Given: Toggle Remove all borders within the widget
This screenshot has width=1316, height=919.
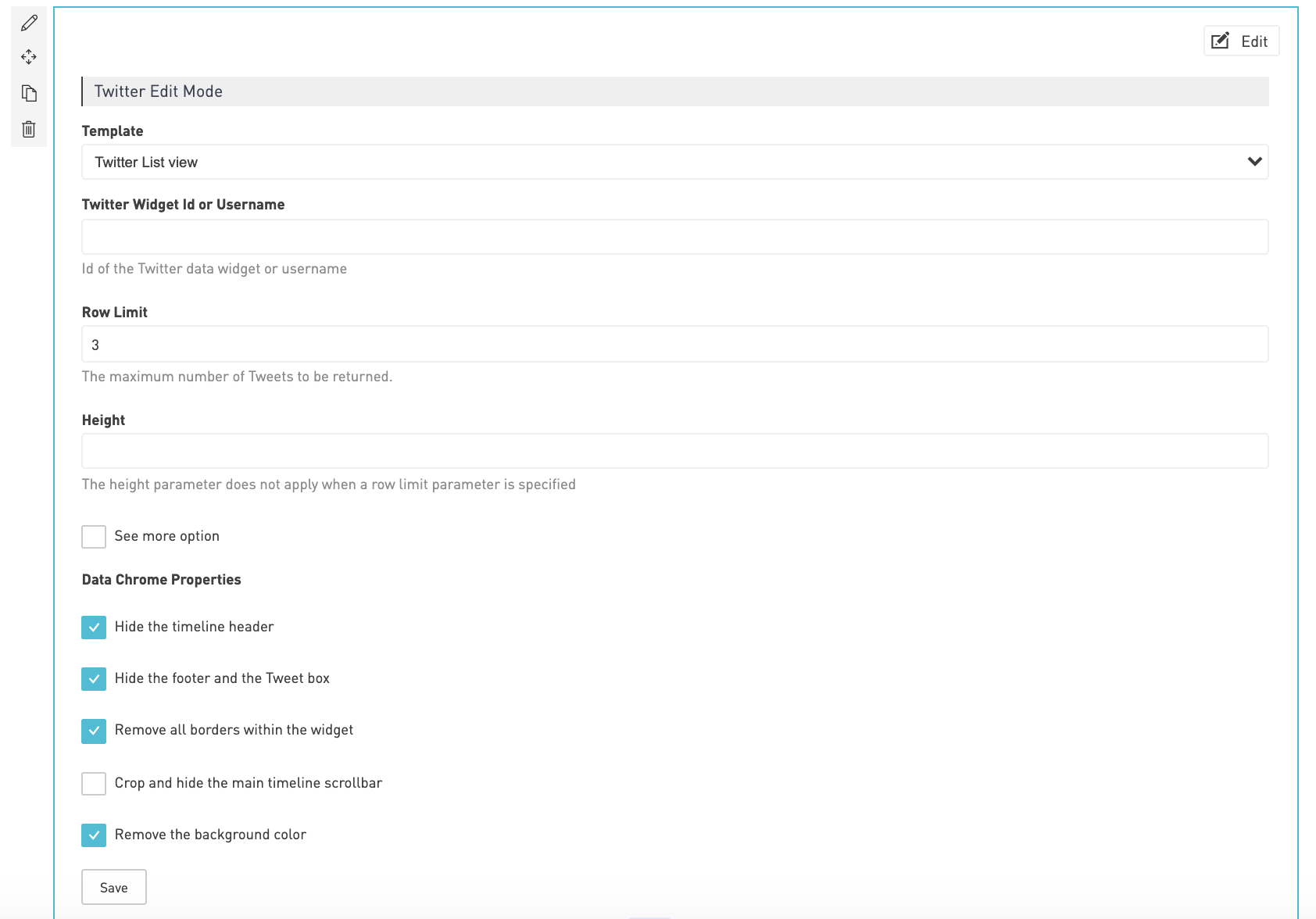Looking at the screenshot, I should 94,731.
